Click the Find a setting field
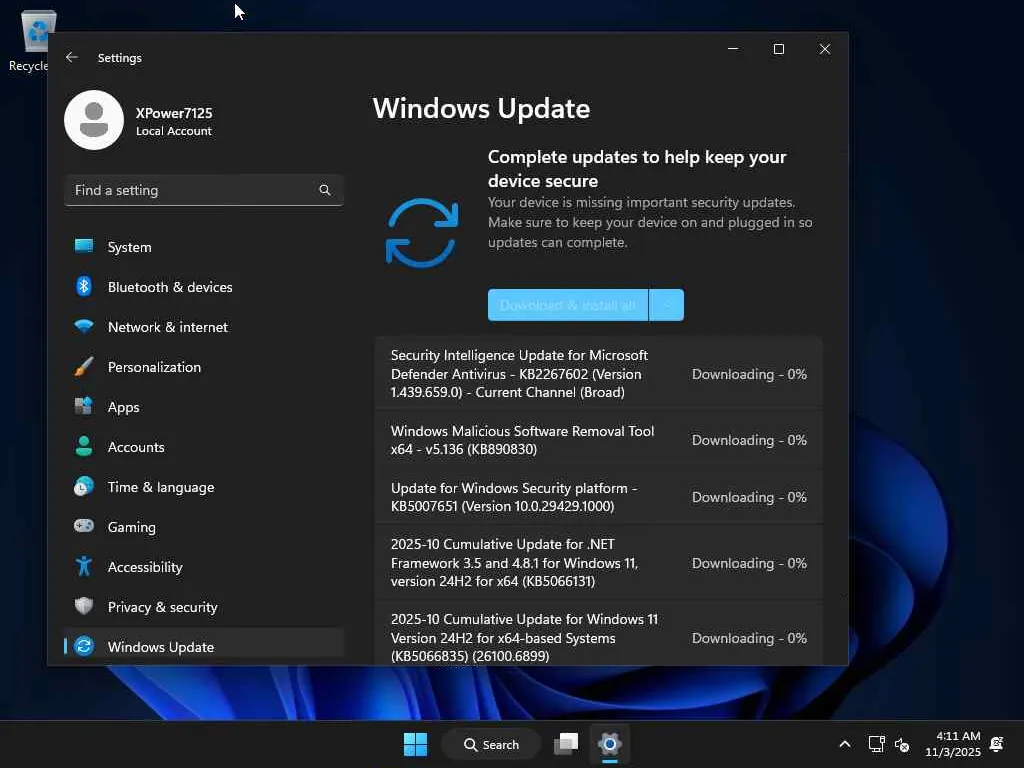This screenshot has width=1024, height=768. pos(204,190)
